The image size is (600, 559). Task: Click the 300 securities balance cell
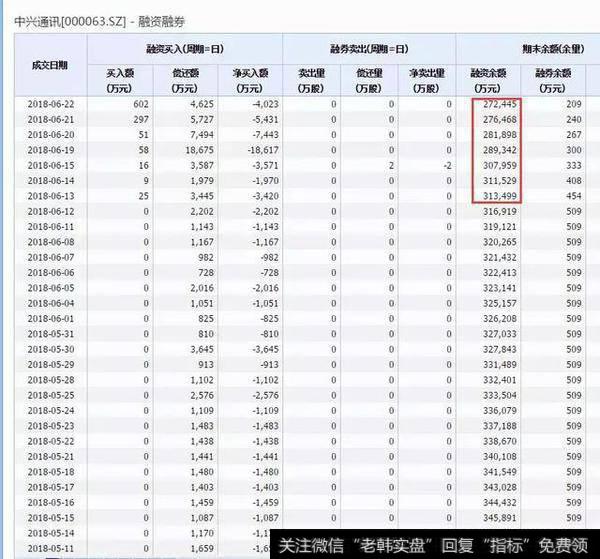click(574, 150)
